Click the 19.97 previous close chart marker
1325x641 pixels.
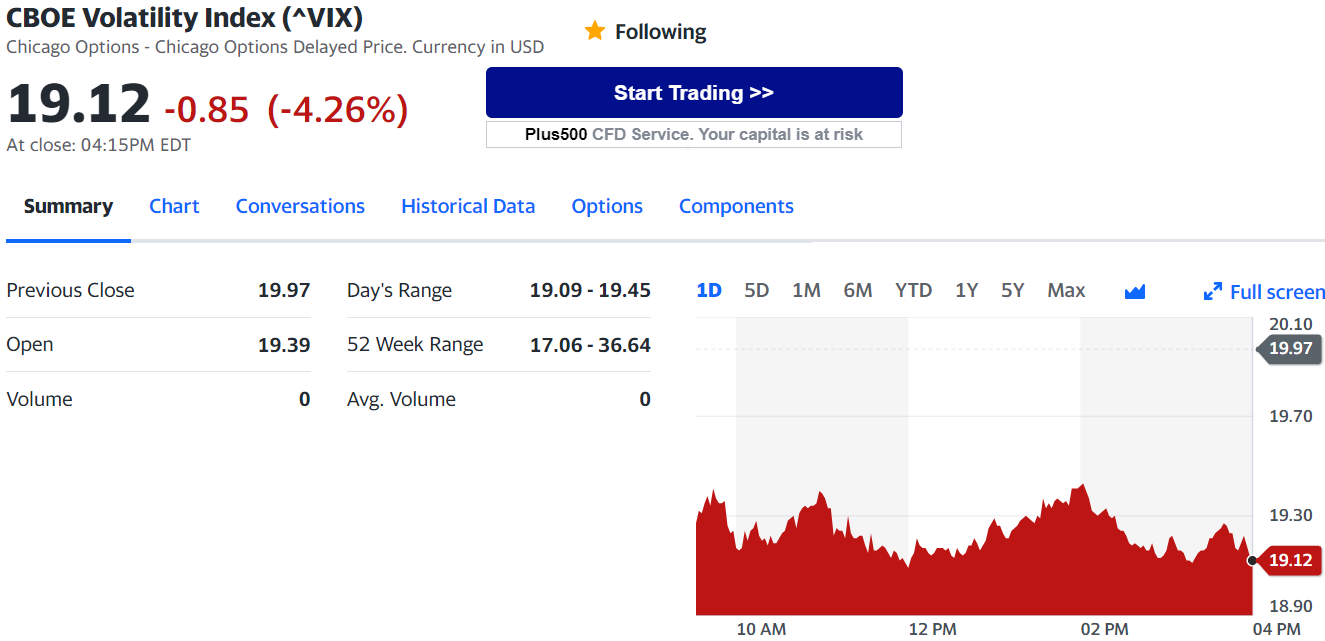tap(1289, 348)
